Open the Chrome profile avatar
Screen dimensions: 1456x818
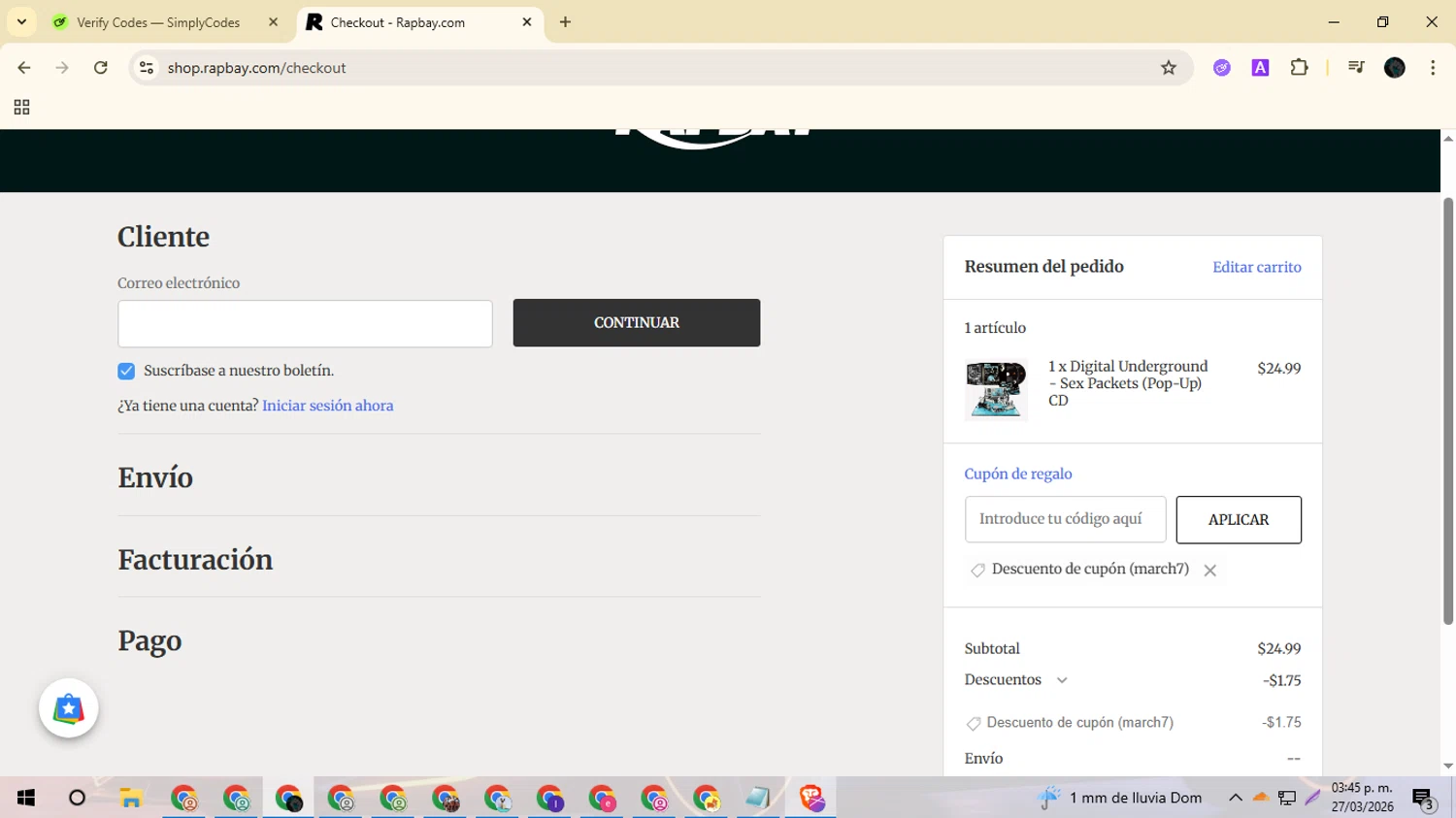pos(1395,68)
